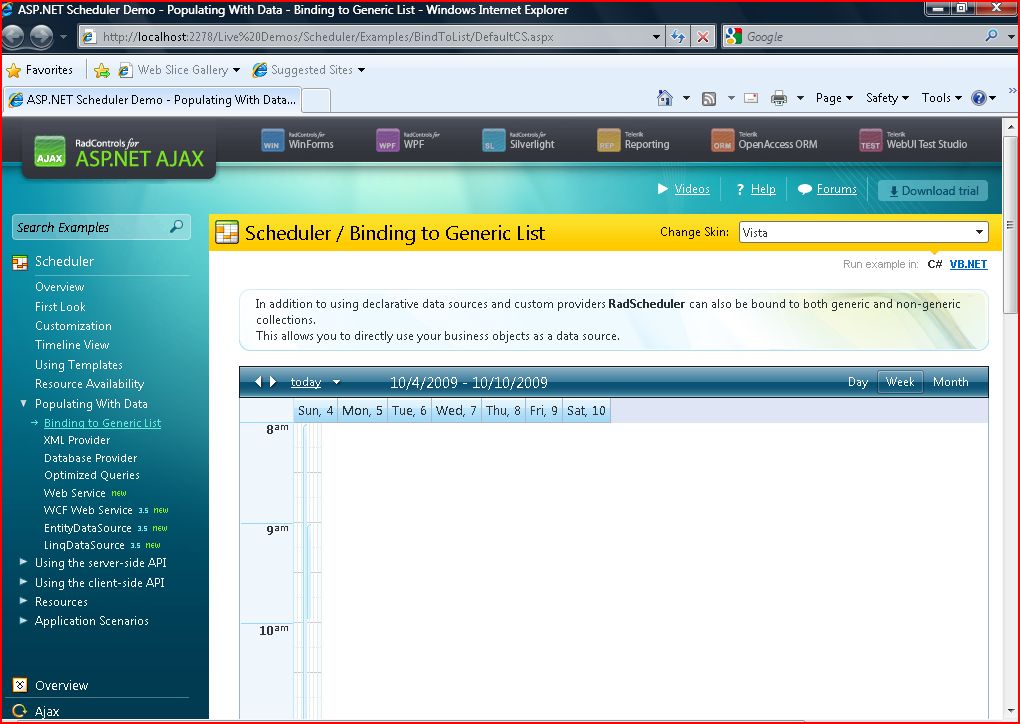
Task: Open the Tools menu
Action: (941, 98)
